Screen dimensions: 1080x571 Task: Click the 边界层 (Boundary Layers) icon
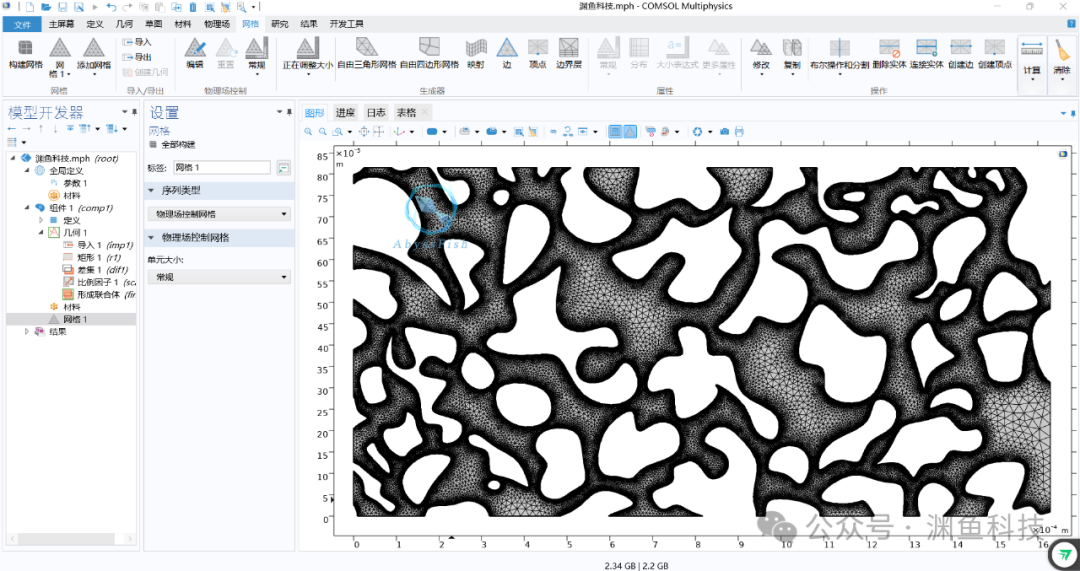(x=569, y=54)
